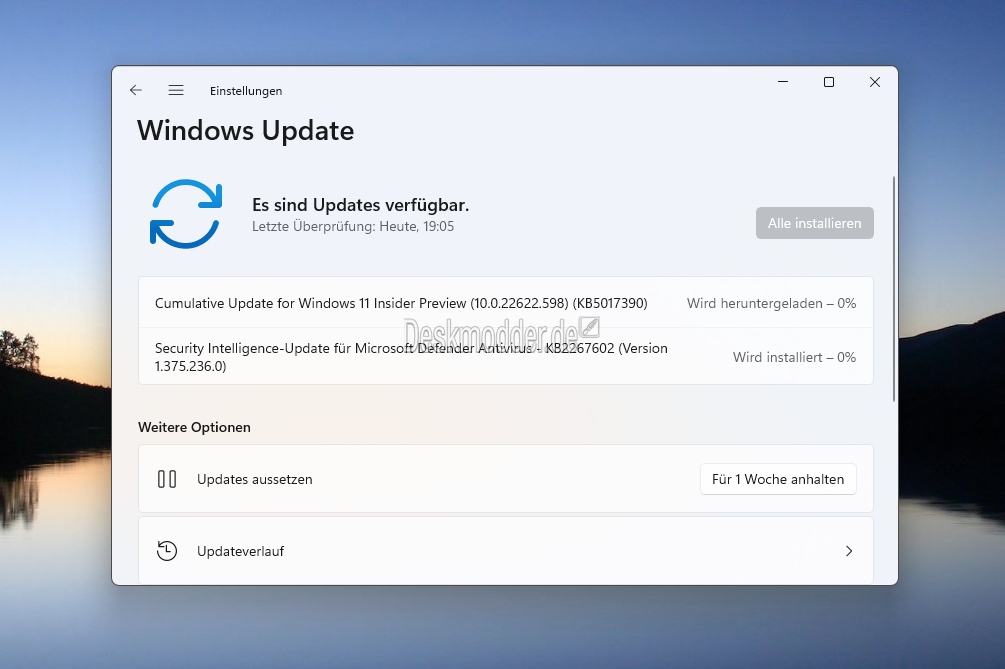The width and height of the screenshot is (1005, 669).
Task: Click the Weitere Optionen heading
Action: pyautogui.click(x=194, y=427)
